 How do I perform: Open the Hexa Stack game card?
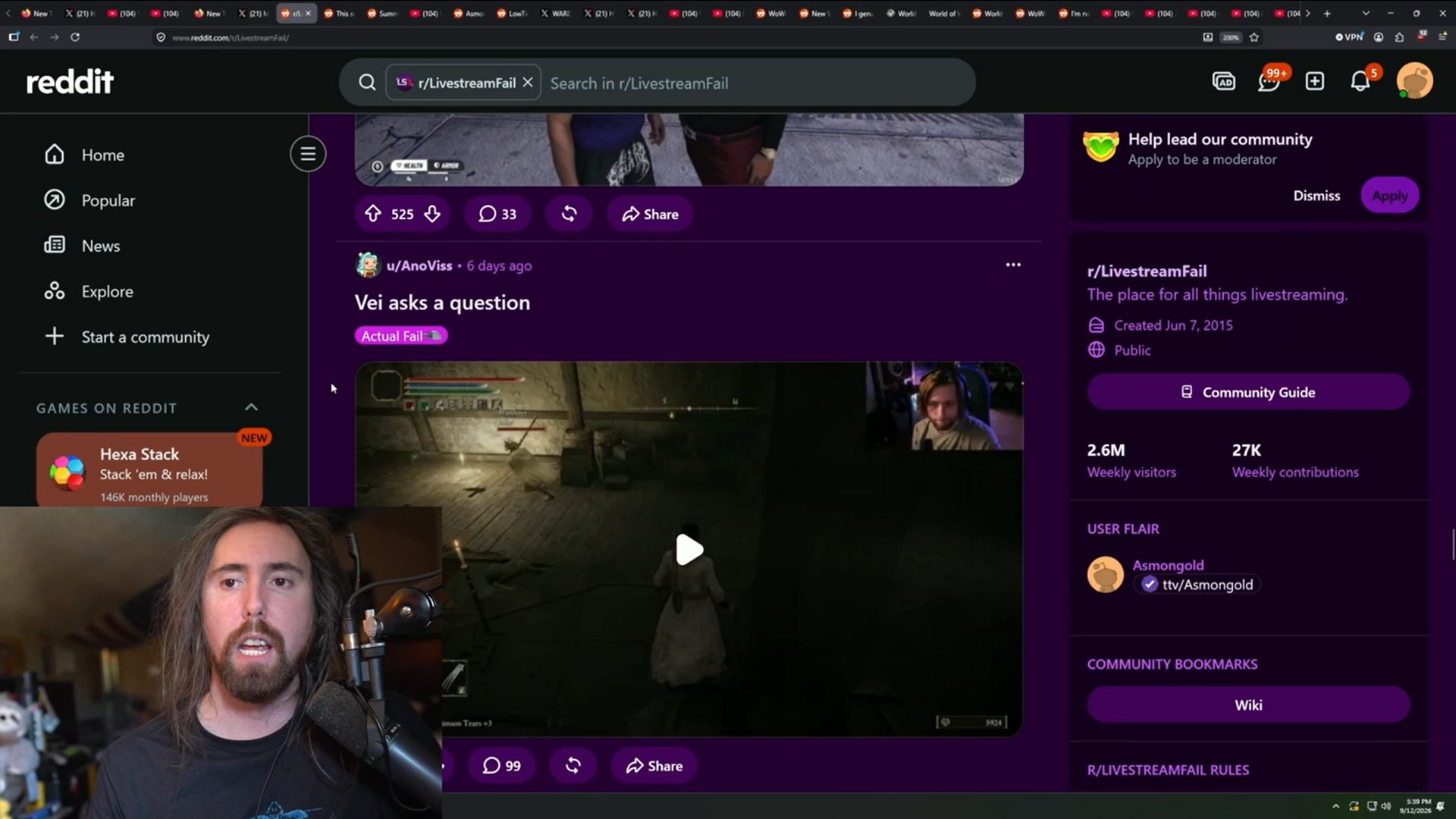[x=149, y=470]
